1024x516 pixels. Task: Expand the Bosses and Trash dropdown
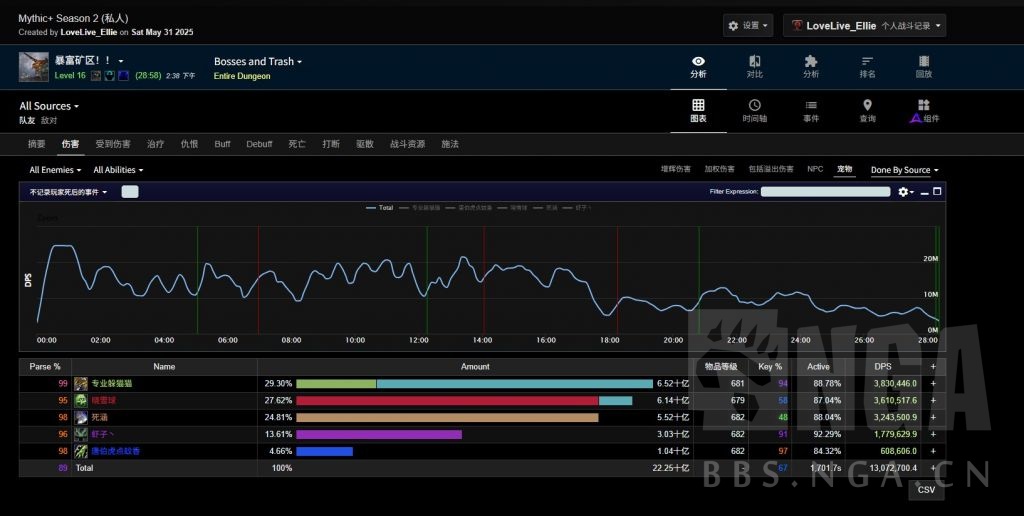coord(257,62)
